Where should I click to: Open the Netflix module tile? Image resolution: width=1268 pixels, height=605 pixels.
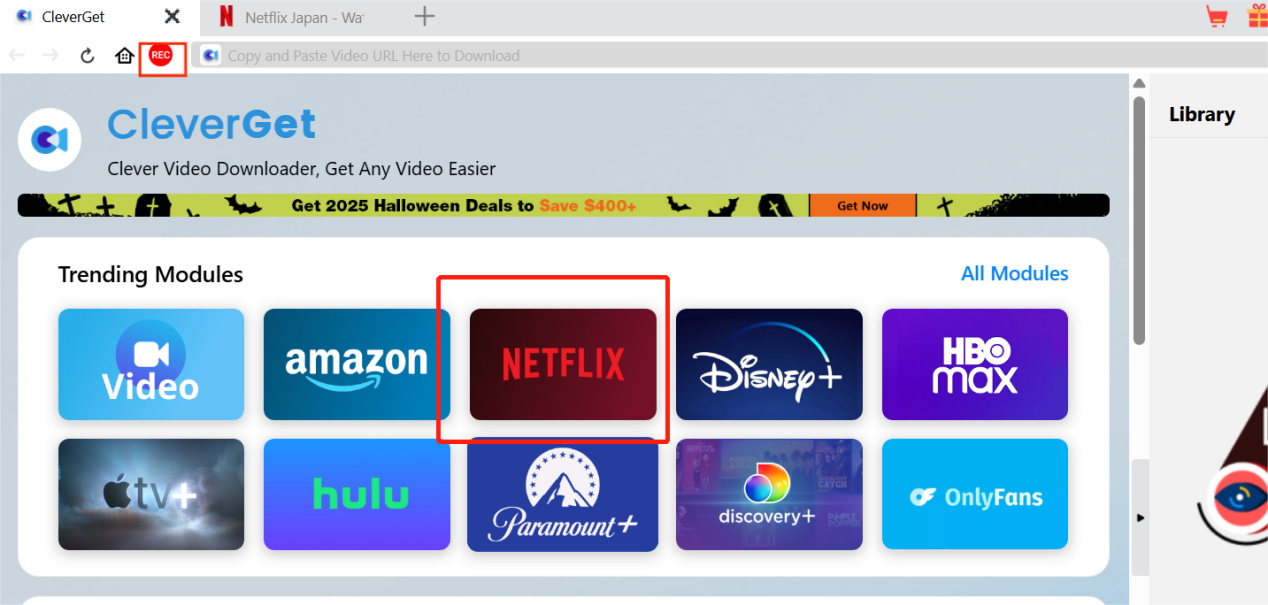(563, 364)
